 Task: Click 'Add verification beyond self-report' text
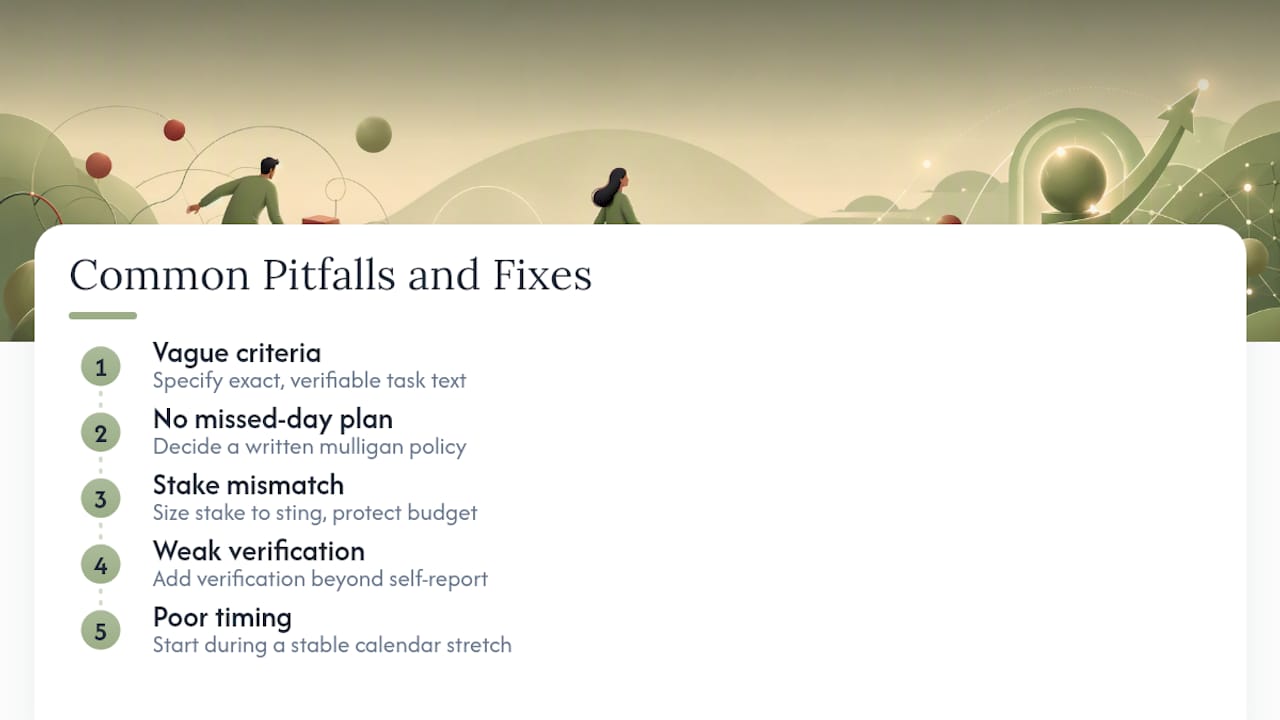320,578
